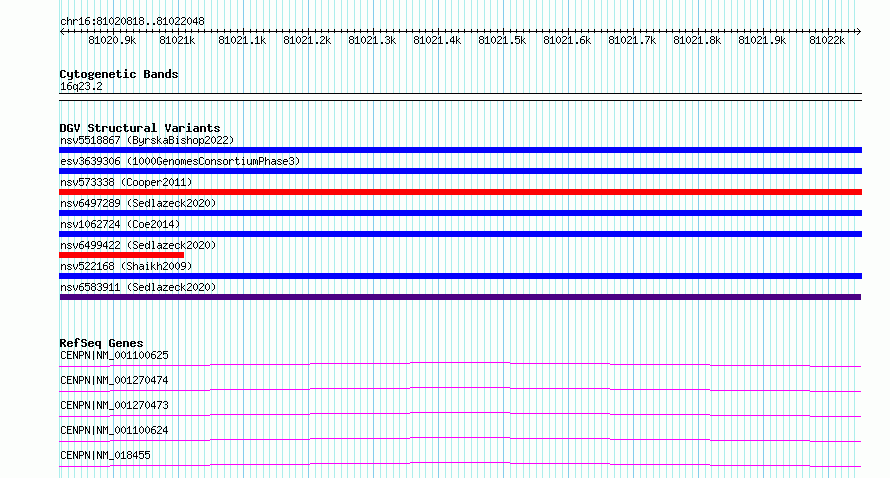Click the 81021.5k ruler tick label
This screenshot has width=890, height=478.
[502, 40]
